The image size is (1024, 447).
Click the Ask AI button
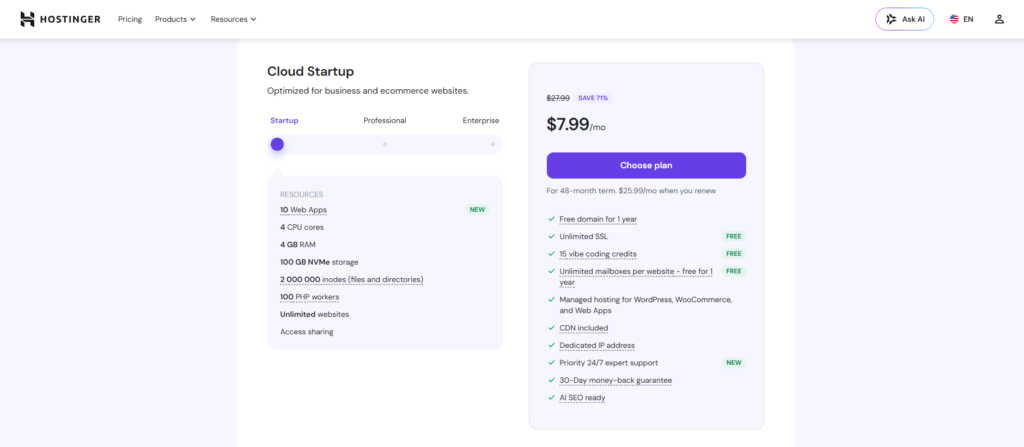coord(904,19)
